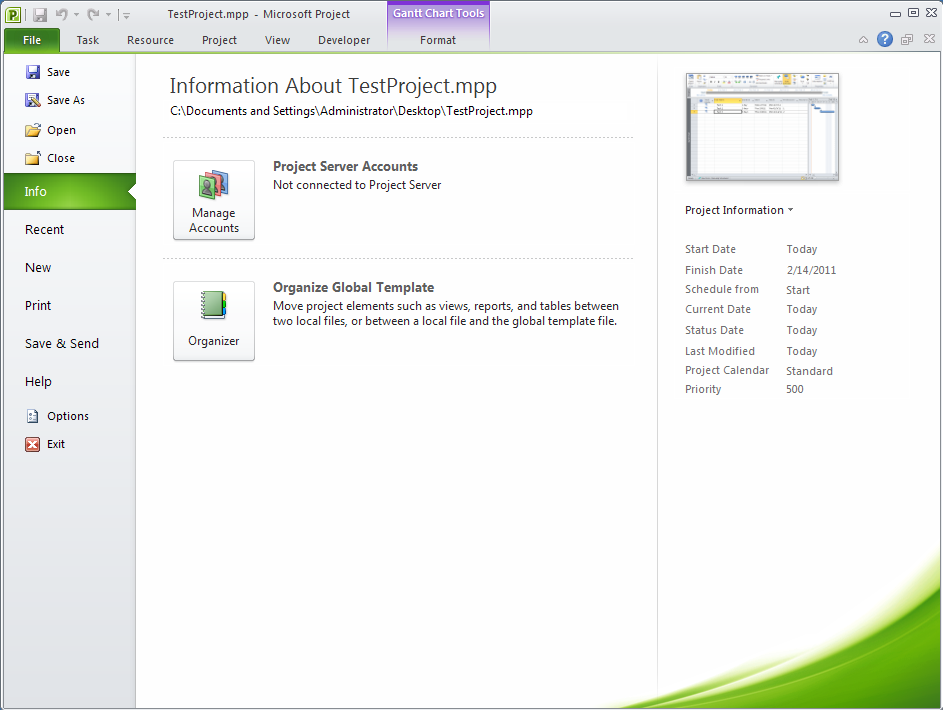Image resolution: width=943 pixels, height=710 pixels.
Task: Open the Project Information dropdown
Action: [x=738, y=210]
